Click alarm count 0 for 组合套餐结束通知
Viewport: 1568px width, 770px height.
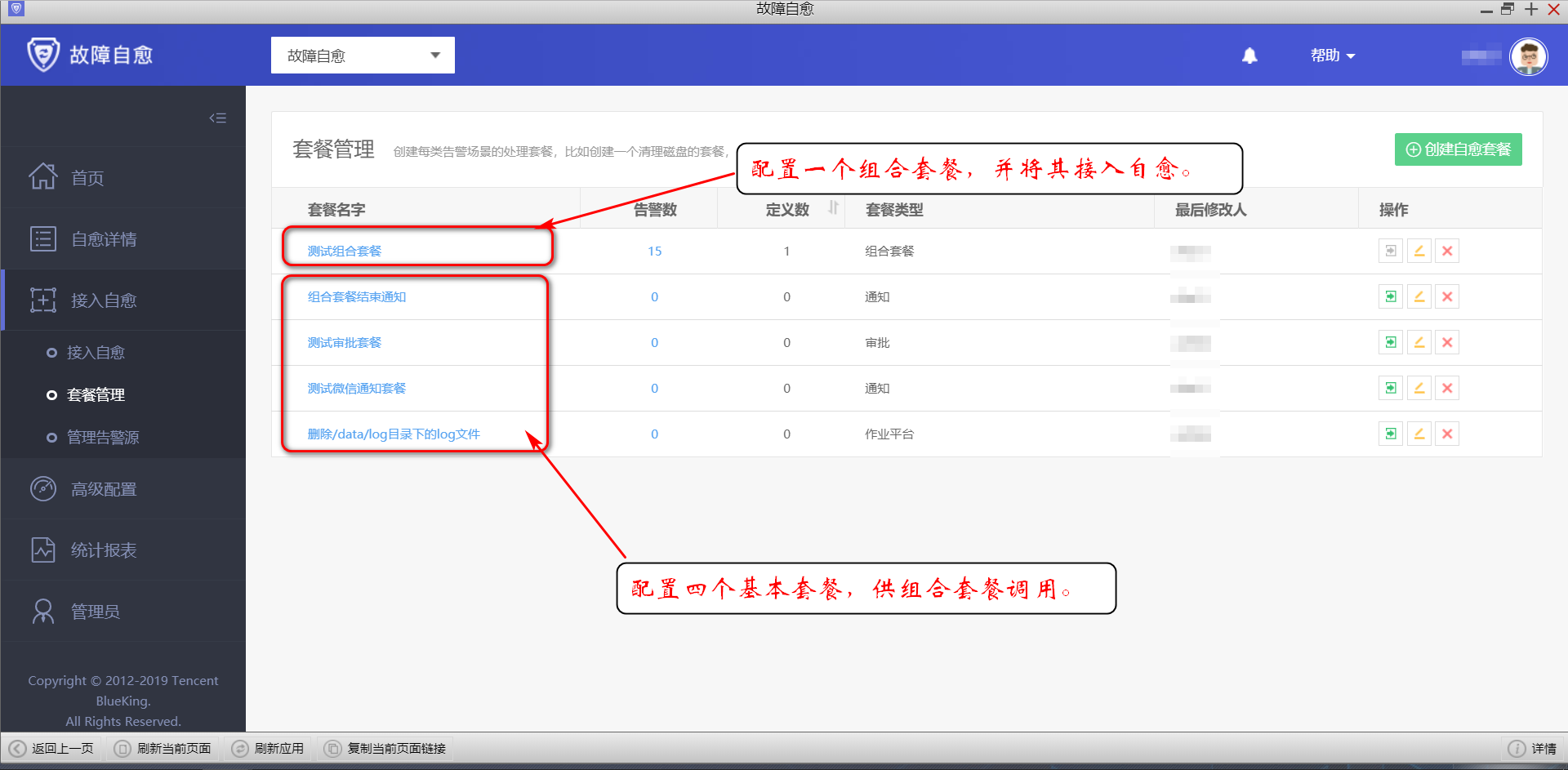pyautogui.click(x=654, y=296)
